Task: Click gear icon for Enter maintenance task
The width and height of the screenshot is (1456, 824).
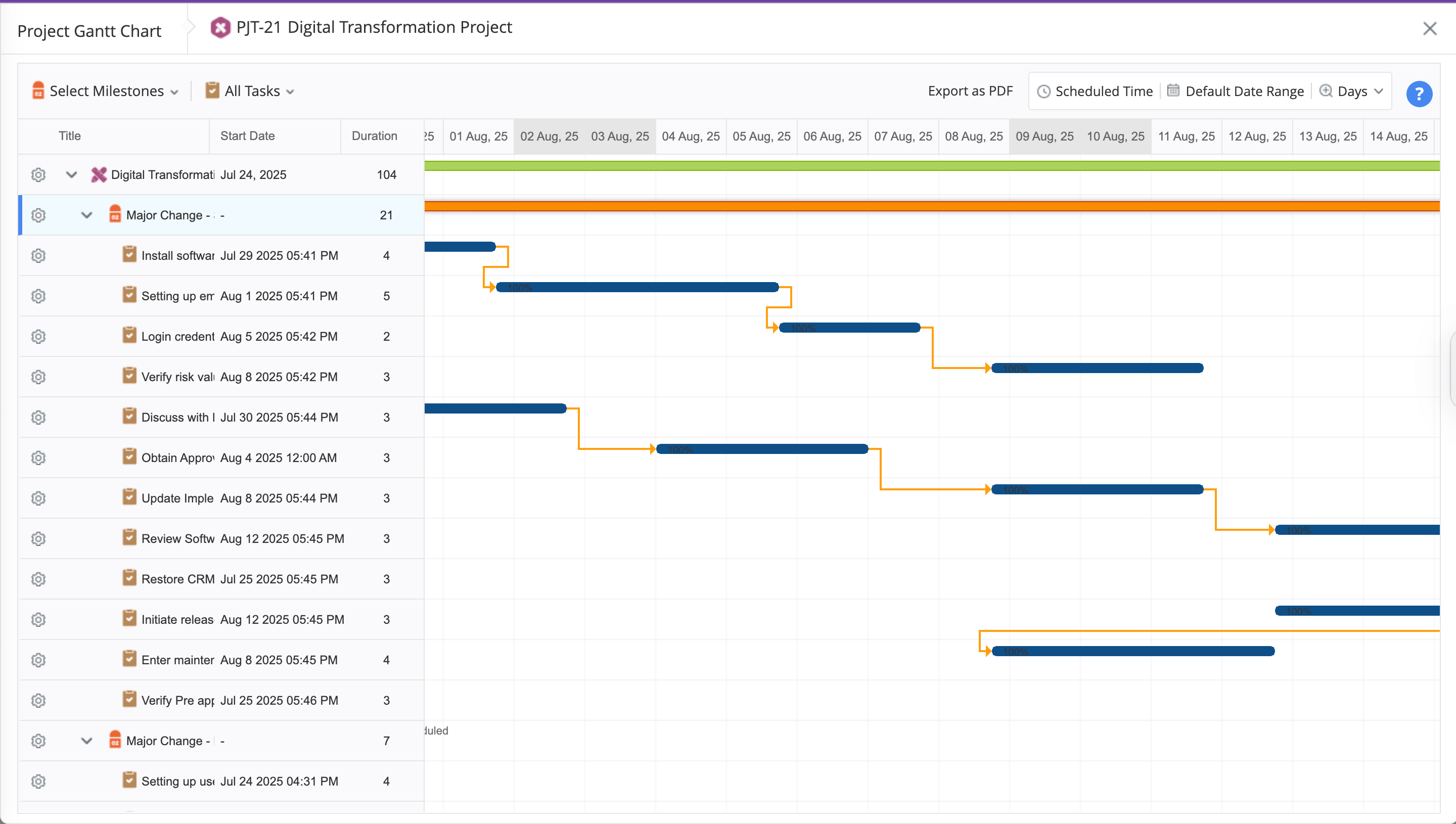Action: pyautogui.click(x=38, y=660)
